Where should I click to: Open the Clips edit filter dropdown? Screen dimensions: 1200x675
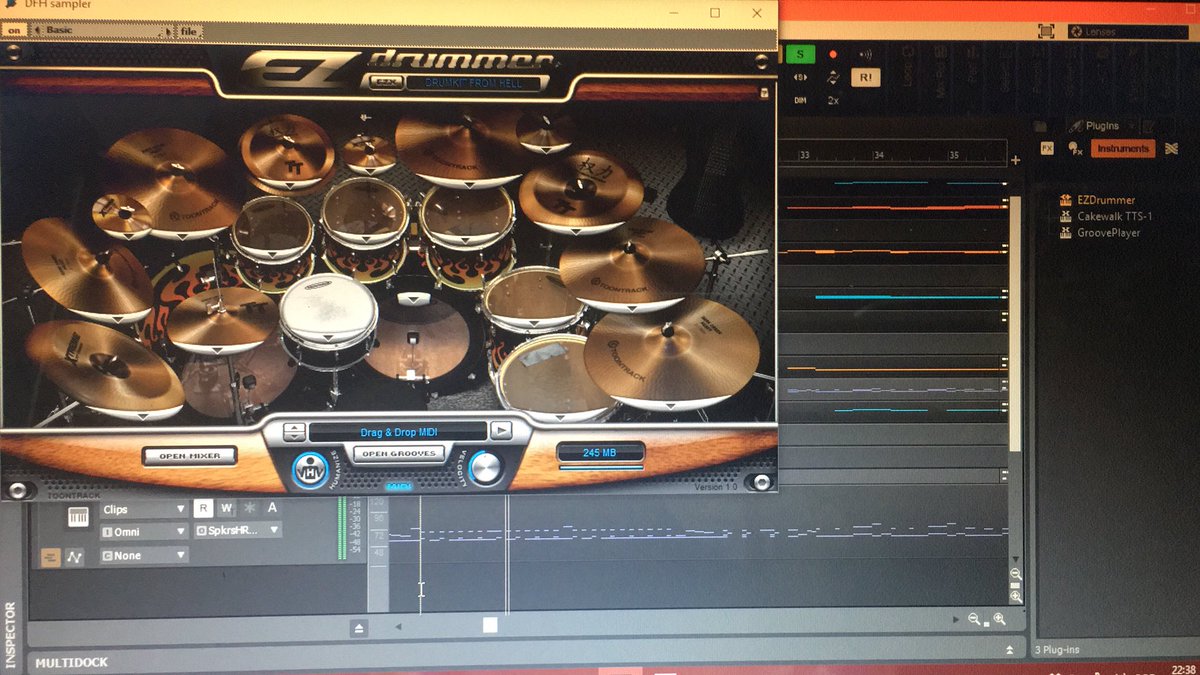click(144, 509)
